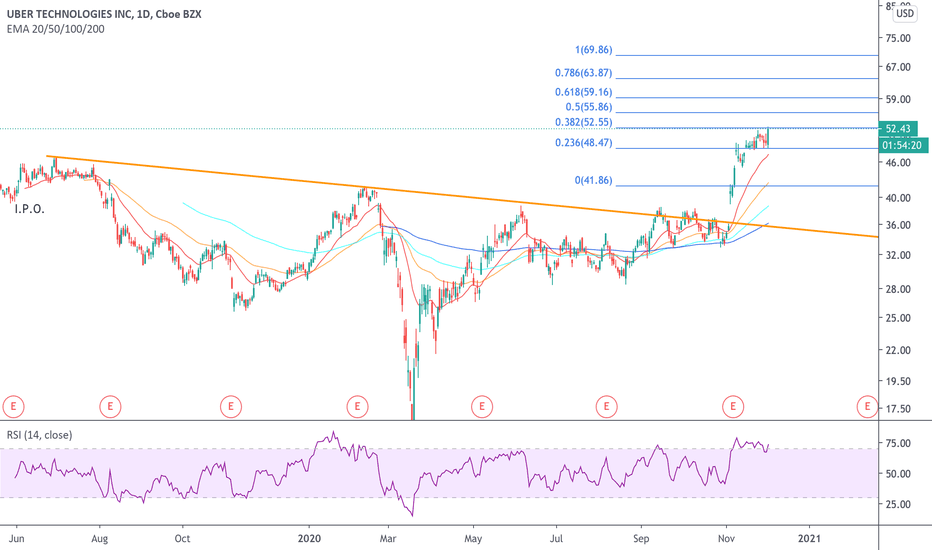
Task: Click the Mar label on the time axis
Action: click(x=388, y=539)
